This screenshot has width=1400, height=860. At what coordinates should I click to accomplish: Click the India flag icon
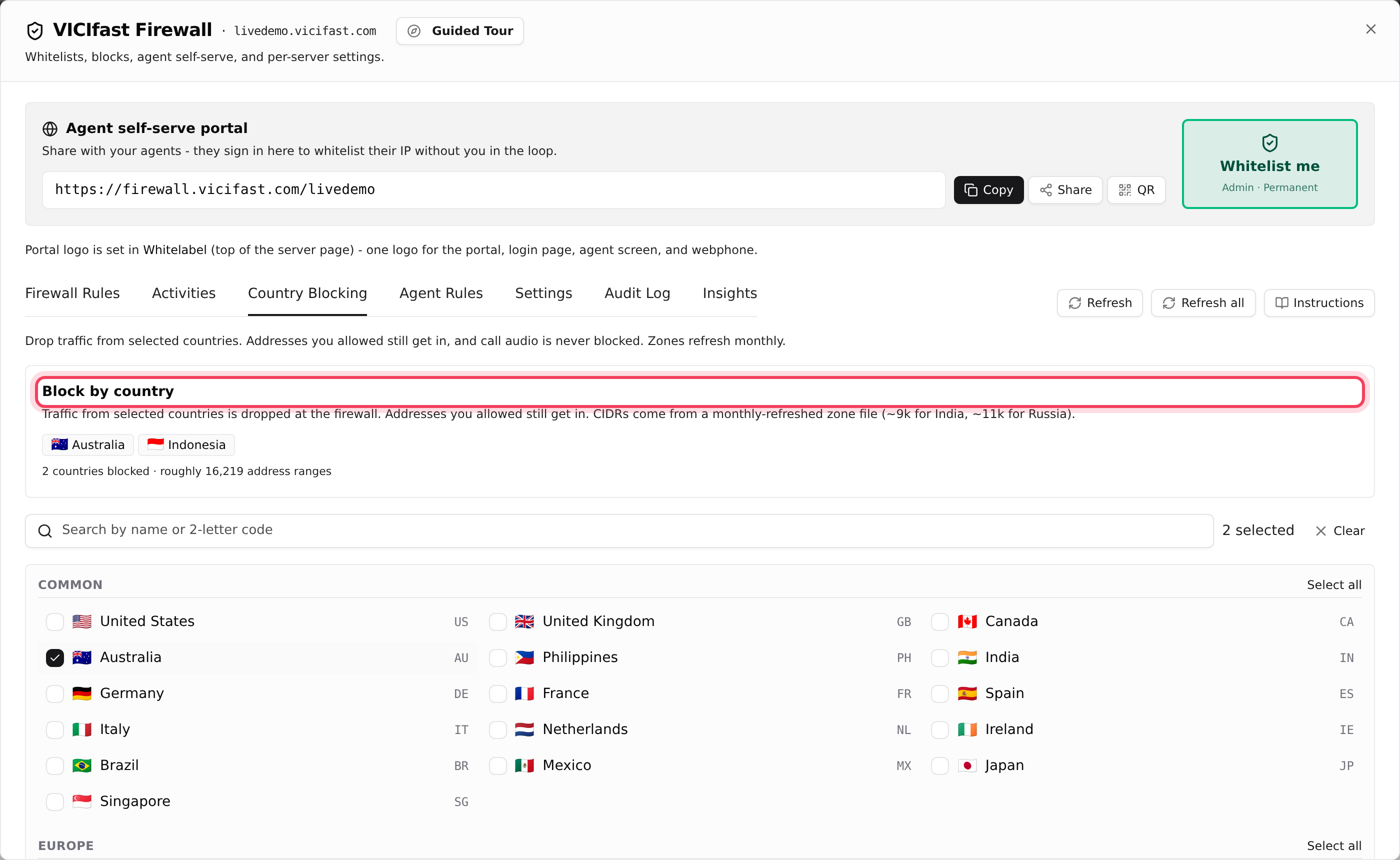pos(966,657)
